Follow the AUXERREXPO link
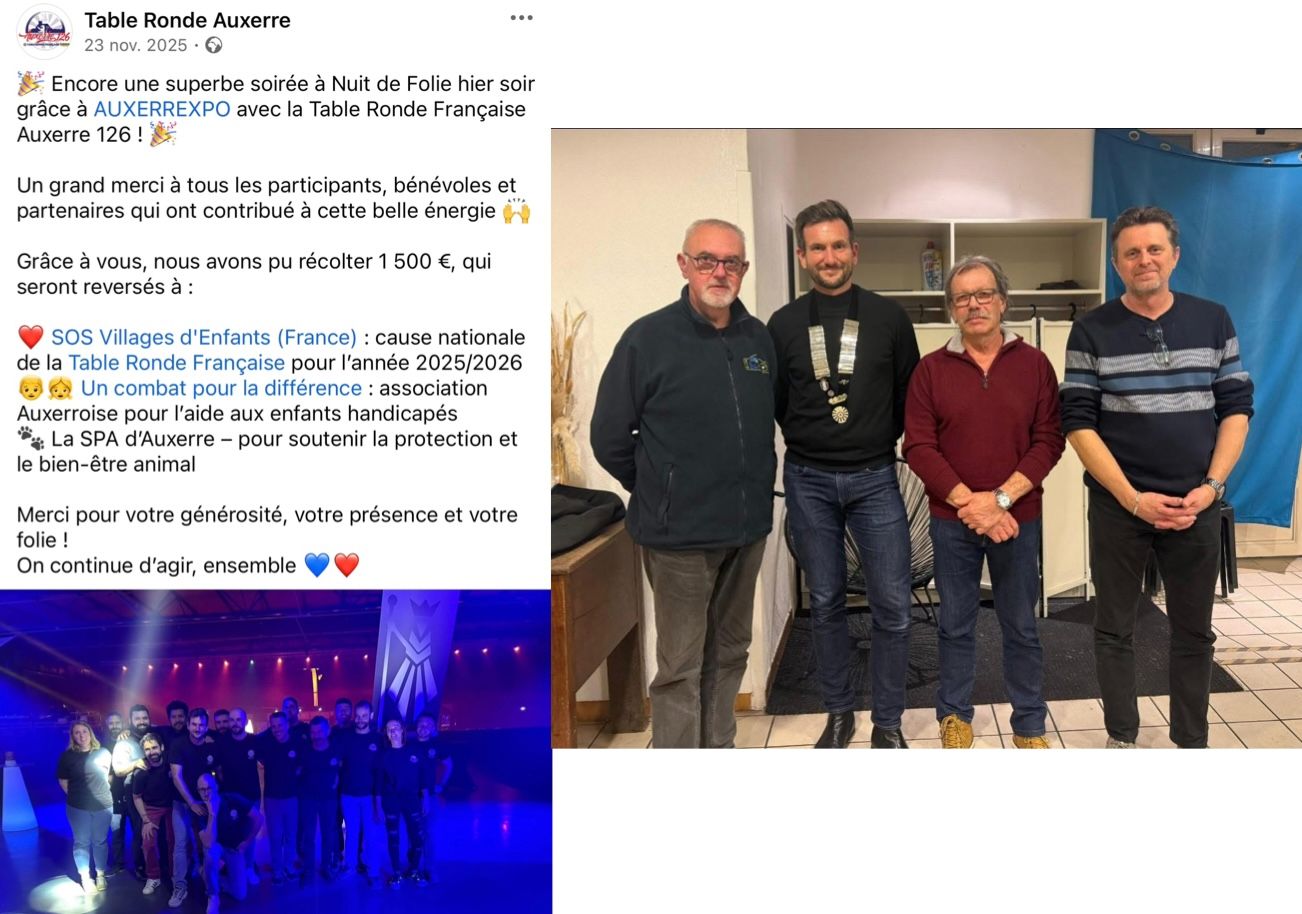 pyautogui.click(x=162, y=109)
